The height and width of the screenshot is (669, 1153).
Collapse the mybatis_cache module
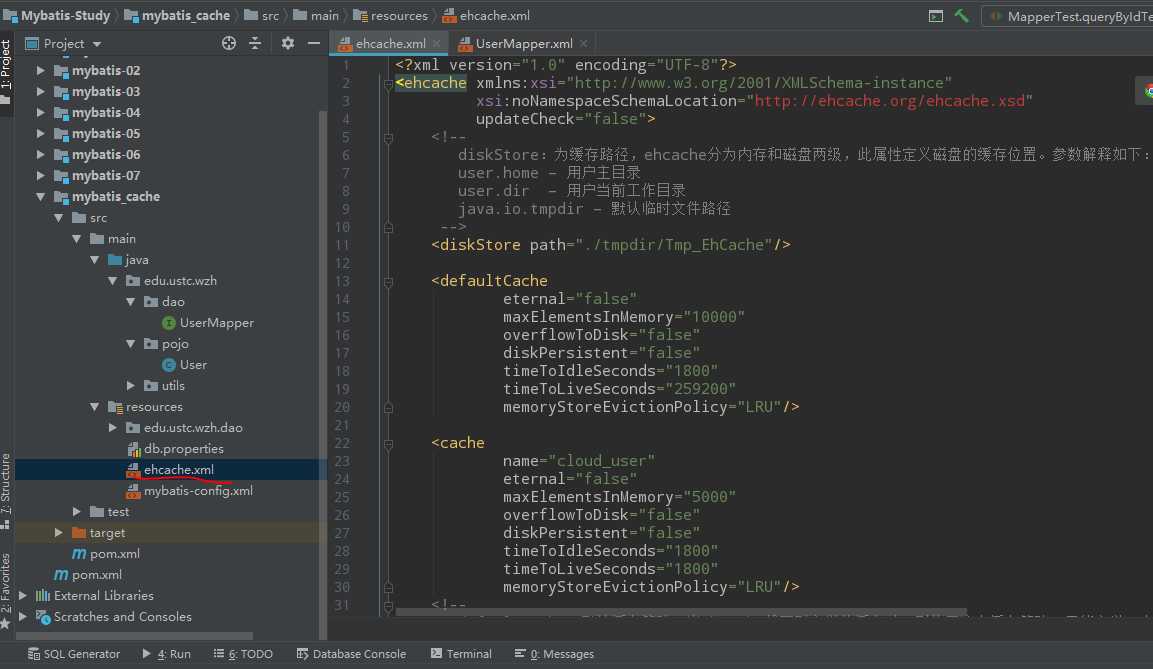pyautogui.click(x=40, y=196)
